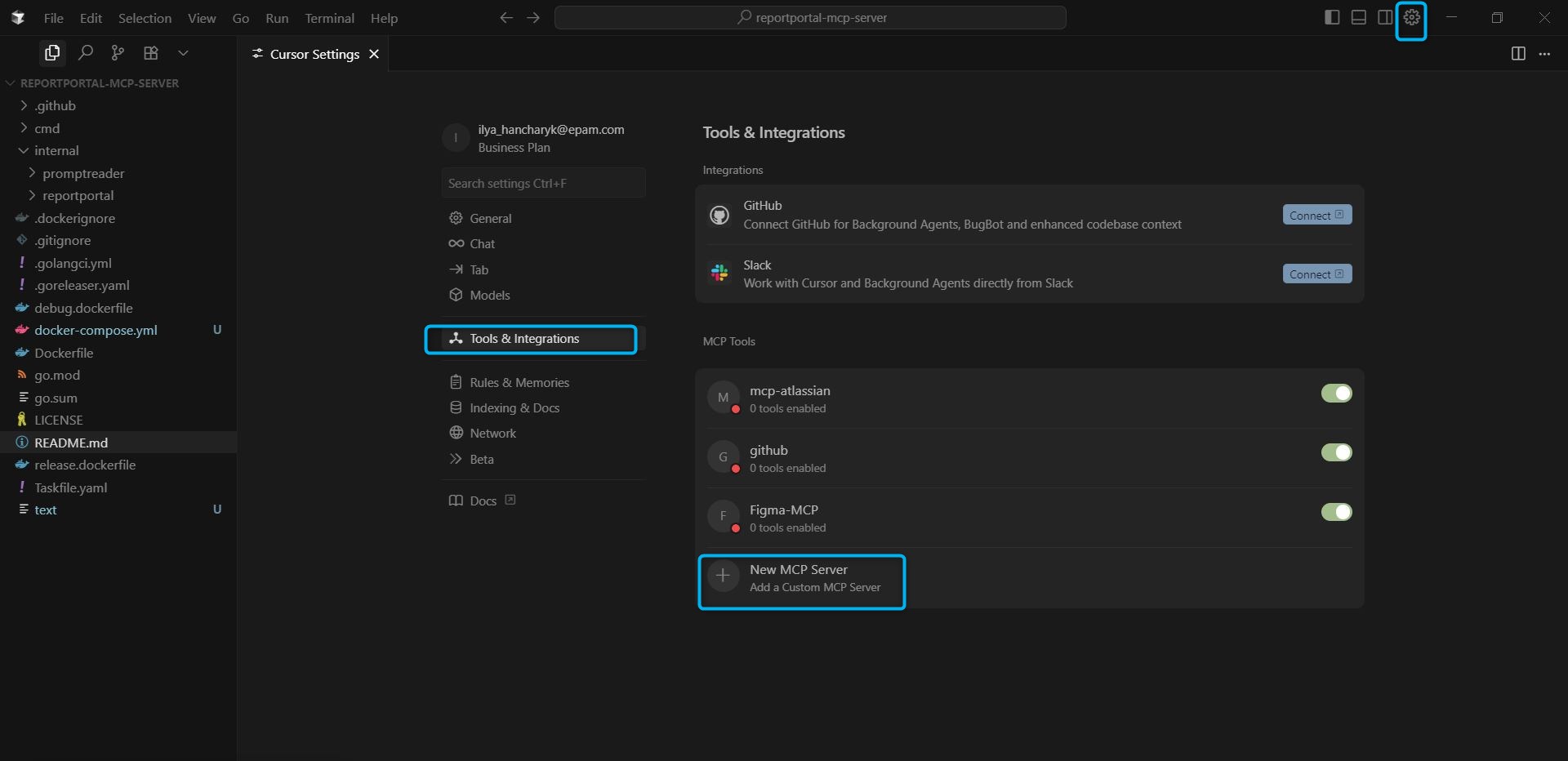Toggle the bottom panel icon

(x=1358, y=16)
